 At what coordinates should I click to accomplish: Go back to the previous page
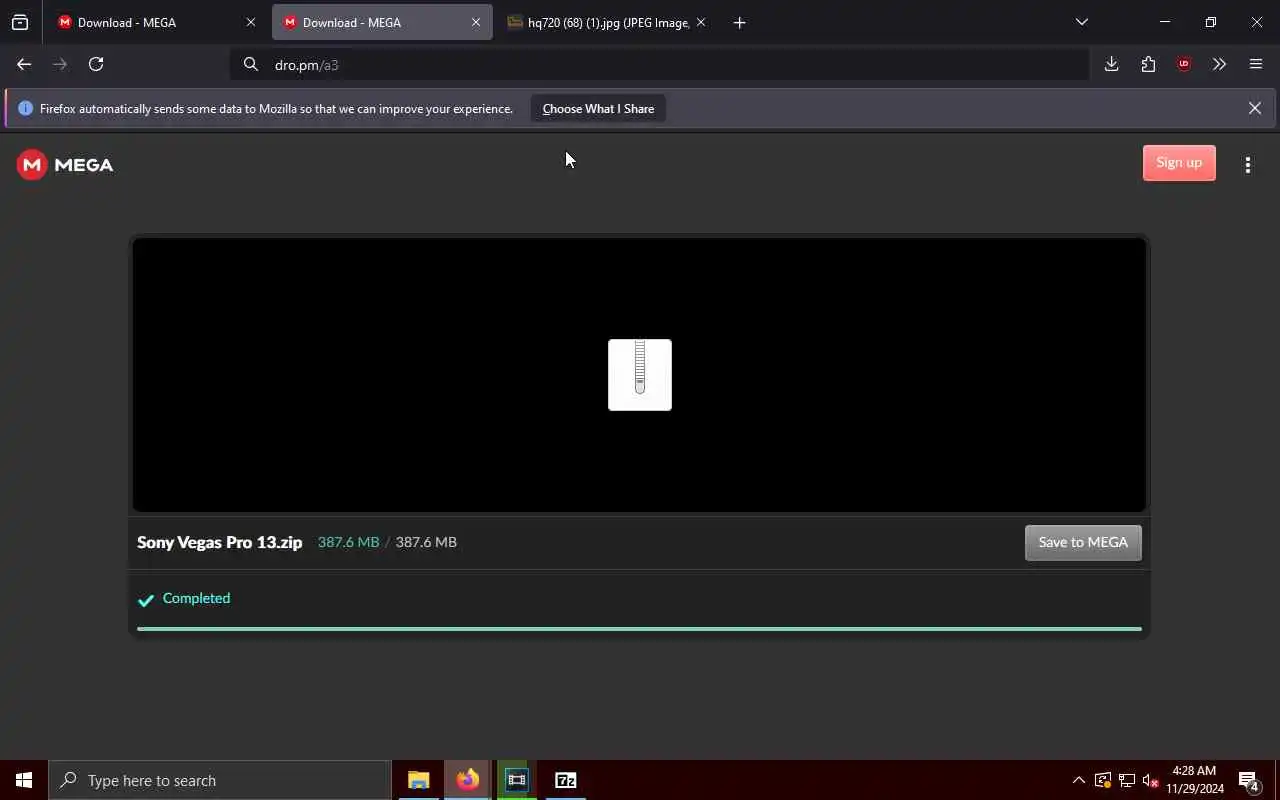pyautogui.click(x=24, y=64)
